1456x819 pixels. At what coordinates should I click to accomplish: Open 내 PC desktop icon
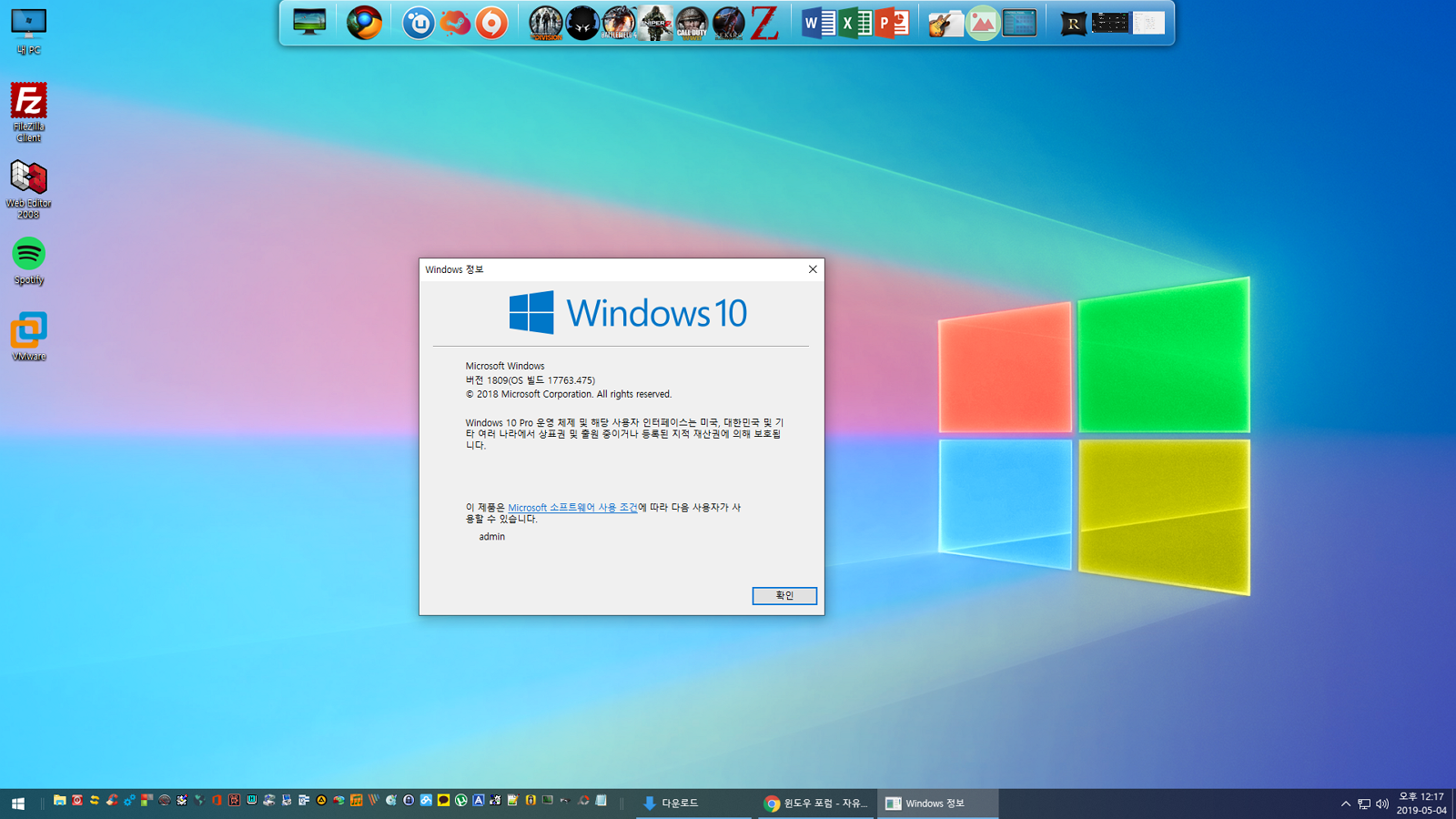pos(28,32)
